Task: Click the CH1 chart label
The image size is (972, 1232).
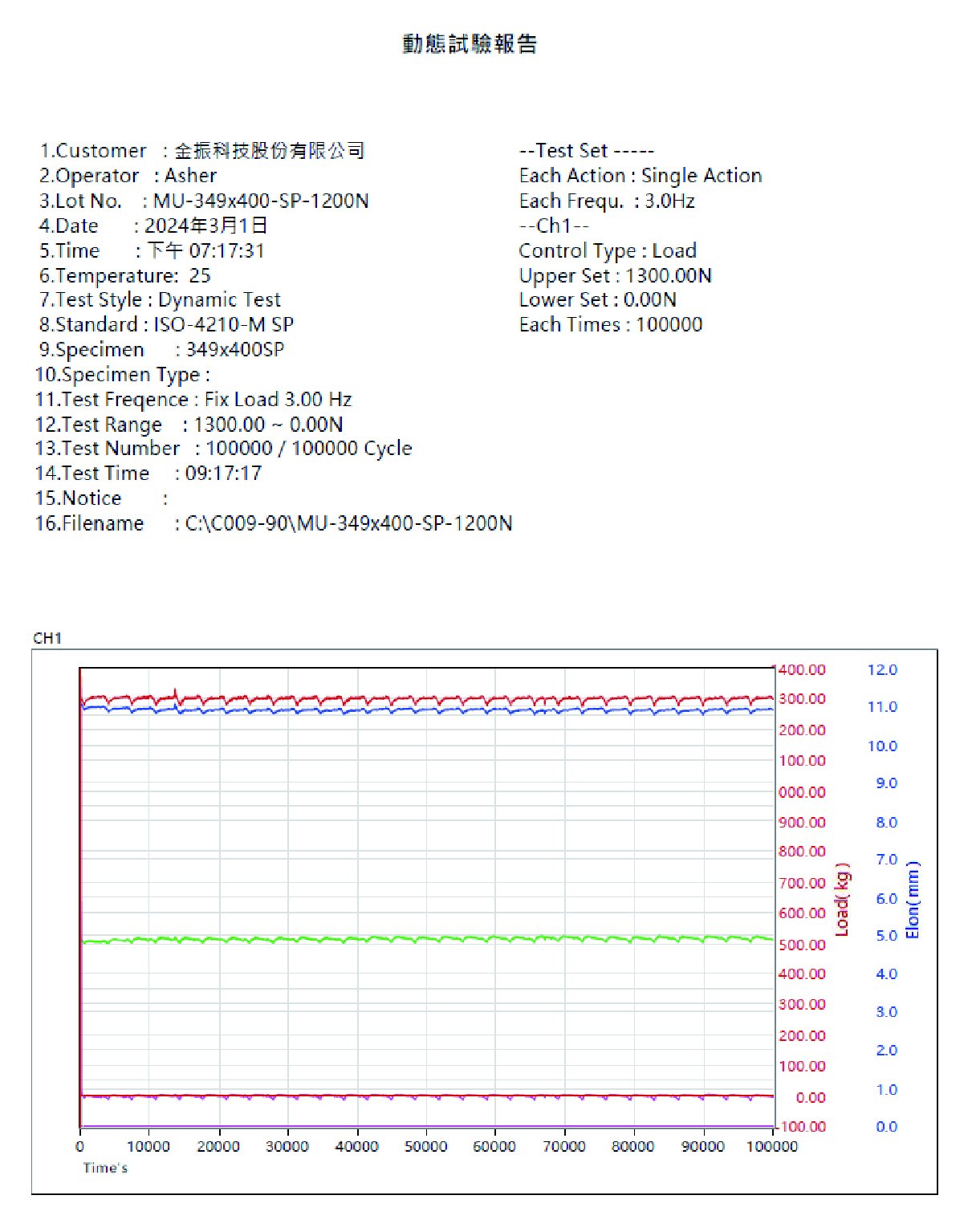Action: pos(47,638)
